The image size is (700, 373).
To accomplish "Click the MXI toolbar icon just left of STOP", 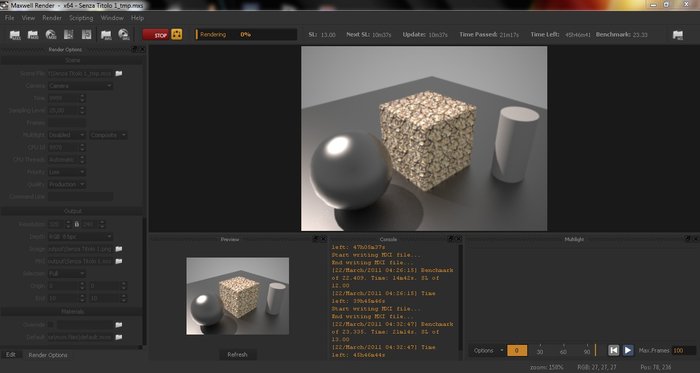I will click(123, 35).
